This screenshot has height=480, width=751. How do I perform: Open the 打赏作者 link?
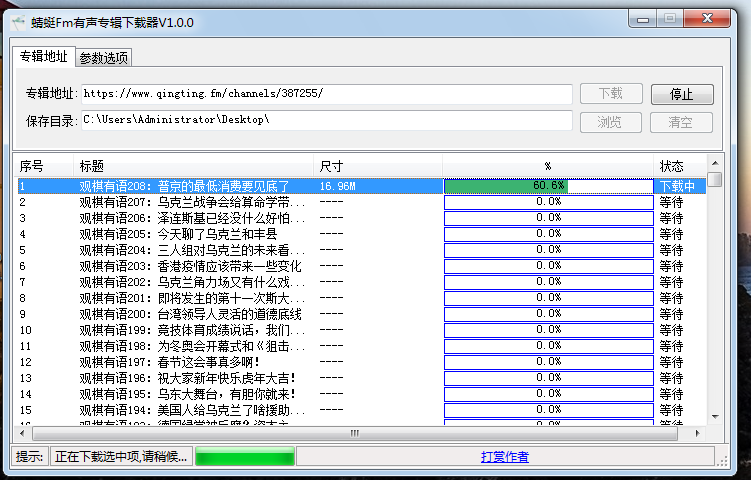[x=505, y=457]
